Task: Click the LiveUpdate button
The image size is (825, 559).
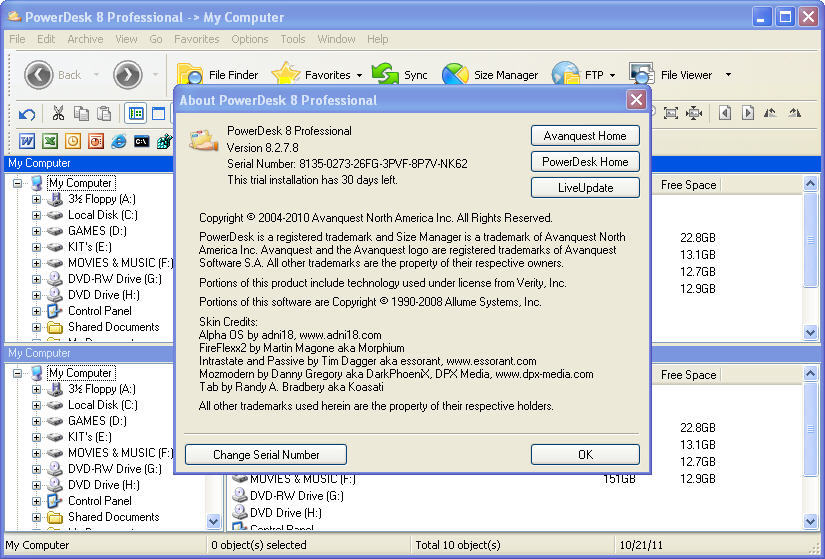Action: [585, 188]
